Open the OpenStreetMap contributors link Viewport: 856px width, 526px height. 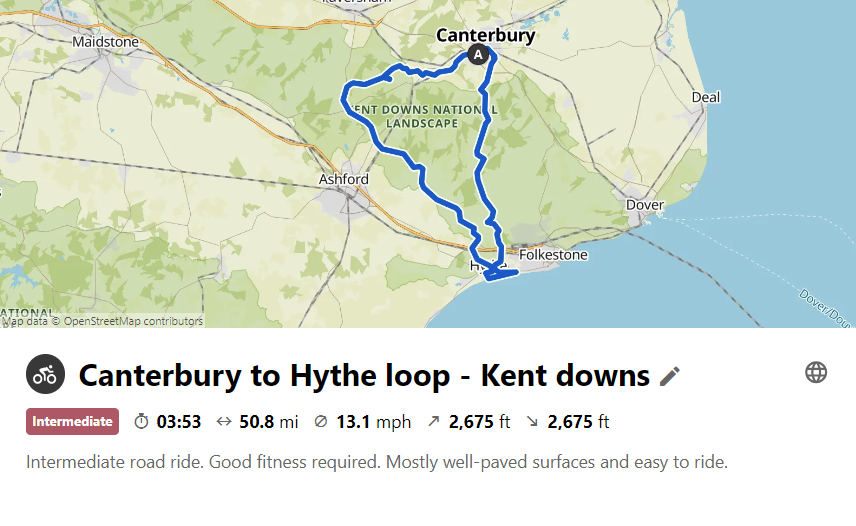point(133,321)
